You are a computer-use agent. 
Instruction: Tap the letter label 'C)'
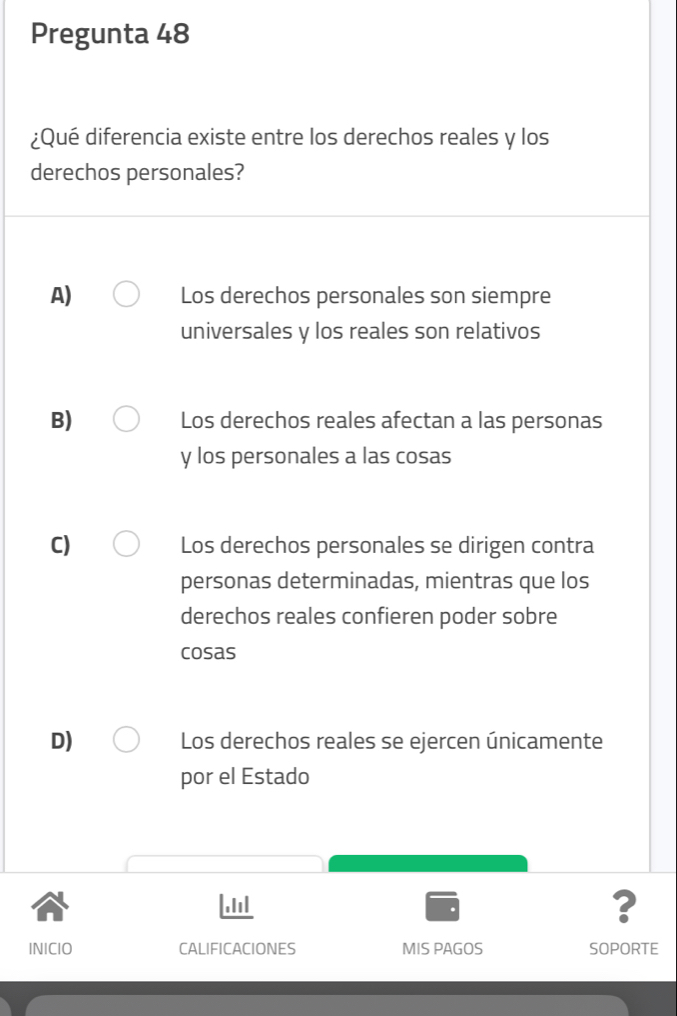click(x=61, y=546)
